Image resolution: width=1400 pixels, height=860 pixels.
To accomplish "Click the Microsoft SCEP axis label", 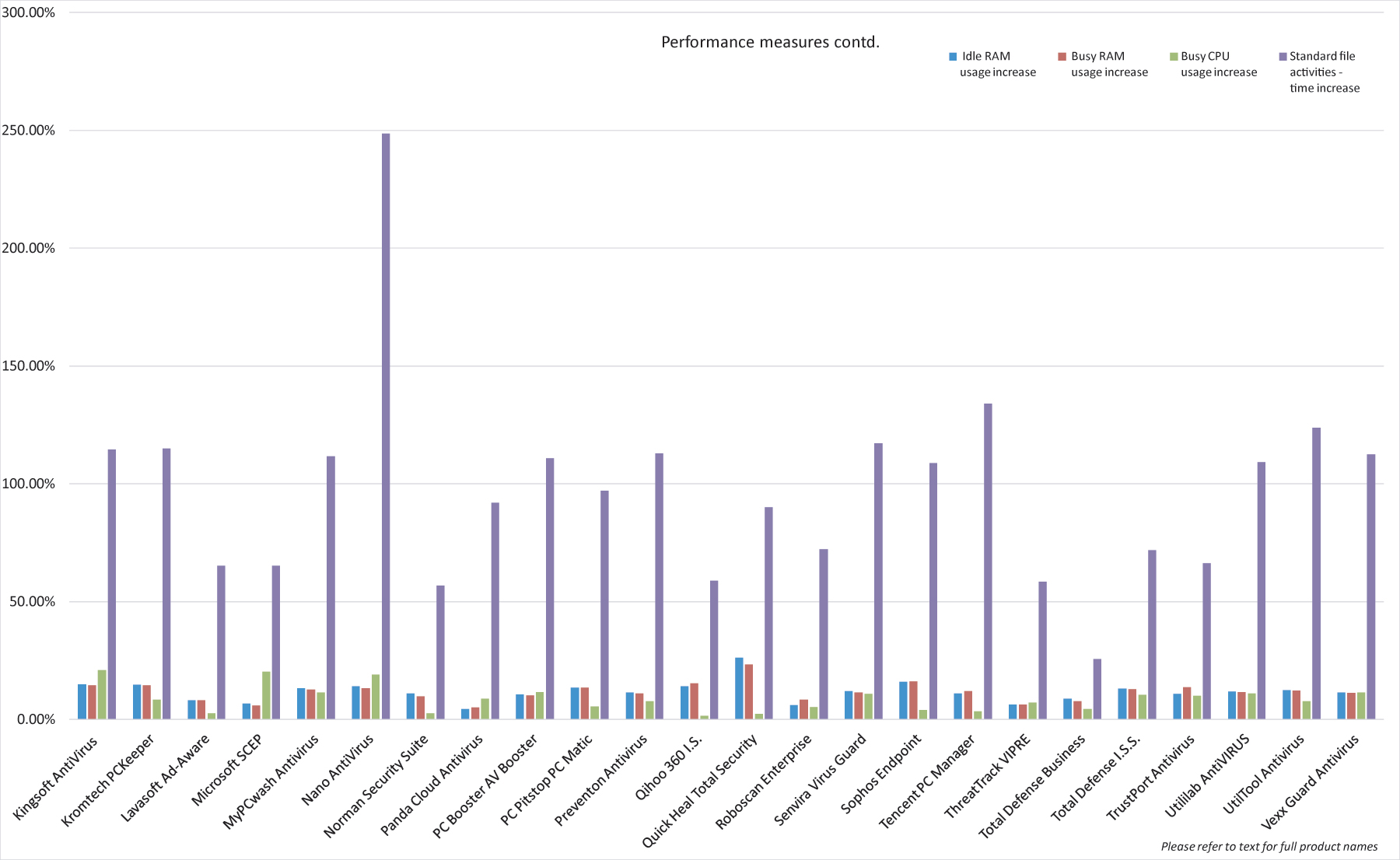I will tap(227, 770).
